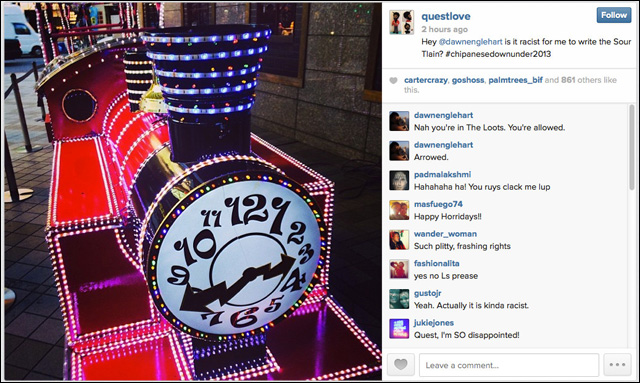Open the three-dots more options button
The width and height of the screenshot is (640, 383).
pyautogui.click(x=617, y=364)
